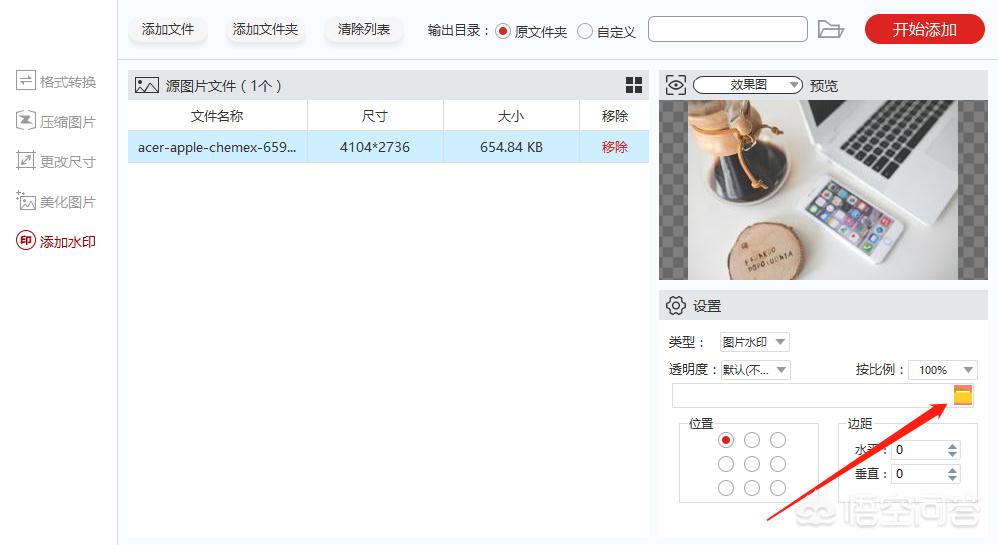The width and height of the screenshot is (998, 545).
Task: Start adding watermark with 开始添加
Action: 924,29
